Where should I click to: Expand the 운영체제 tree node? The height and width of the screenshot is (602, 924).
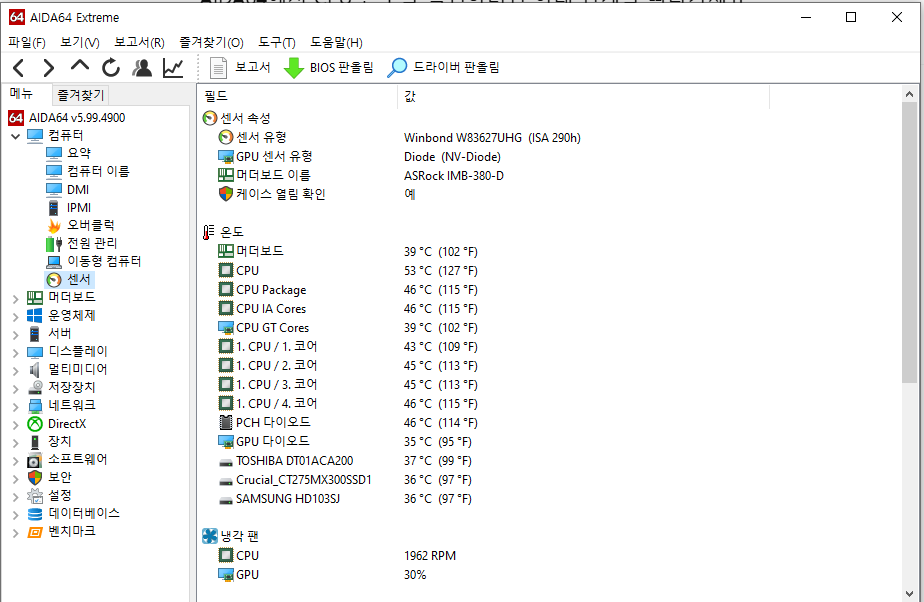15,316
